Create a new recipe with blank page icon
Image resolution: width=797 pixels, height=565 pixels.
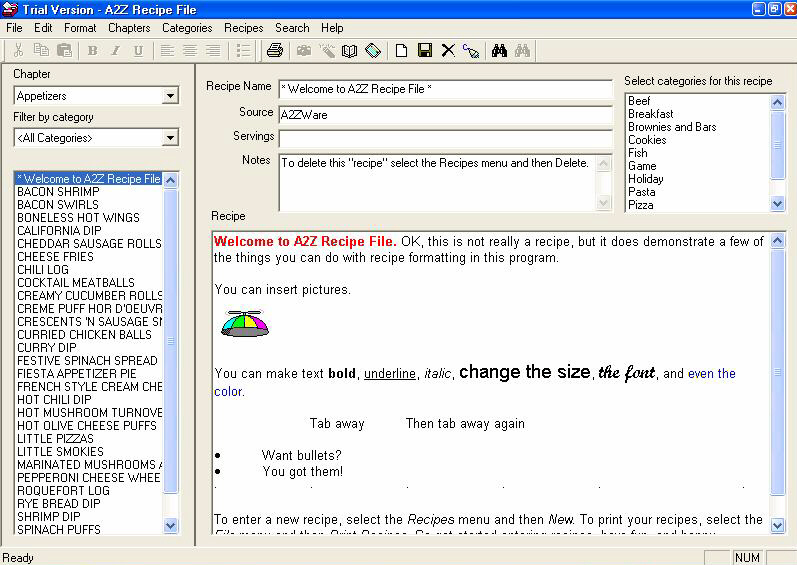coord(402,50)
